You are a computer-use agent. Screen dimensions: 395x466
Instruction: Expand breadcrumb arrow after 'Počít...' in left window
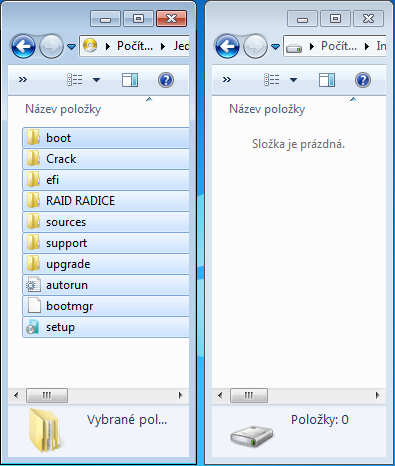pos(163,47)
